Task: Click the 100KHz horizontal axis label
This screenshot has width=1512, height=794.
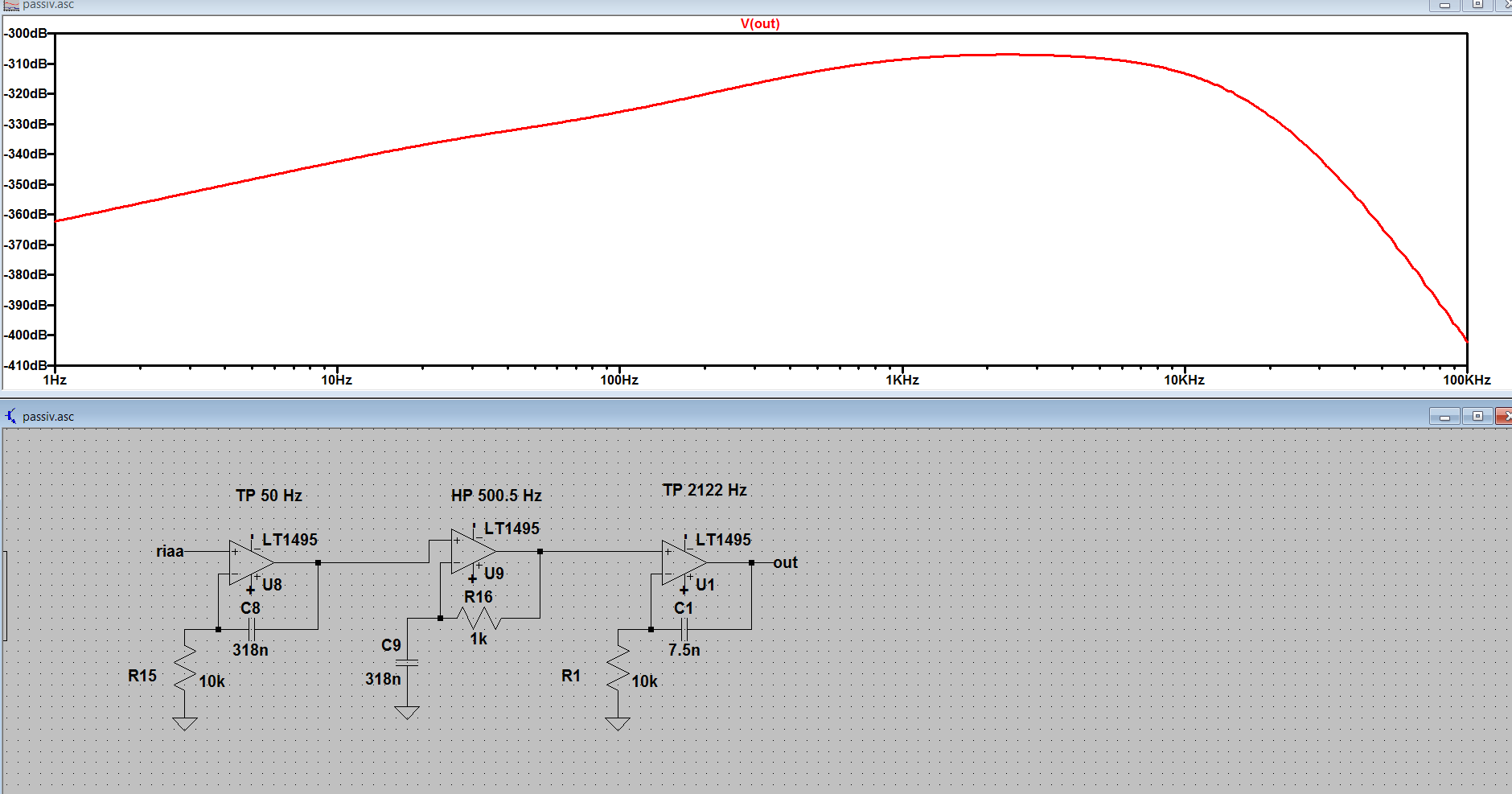Action: (1467, 380)
